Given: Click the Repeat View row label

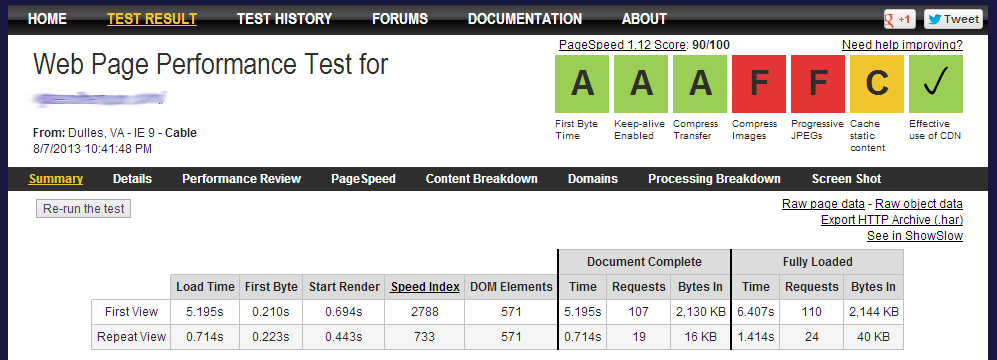Looking at the screenshot, I should (x=131, y=337).
